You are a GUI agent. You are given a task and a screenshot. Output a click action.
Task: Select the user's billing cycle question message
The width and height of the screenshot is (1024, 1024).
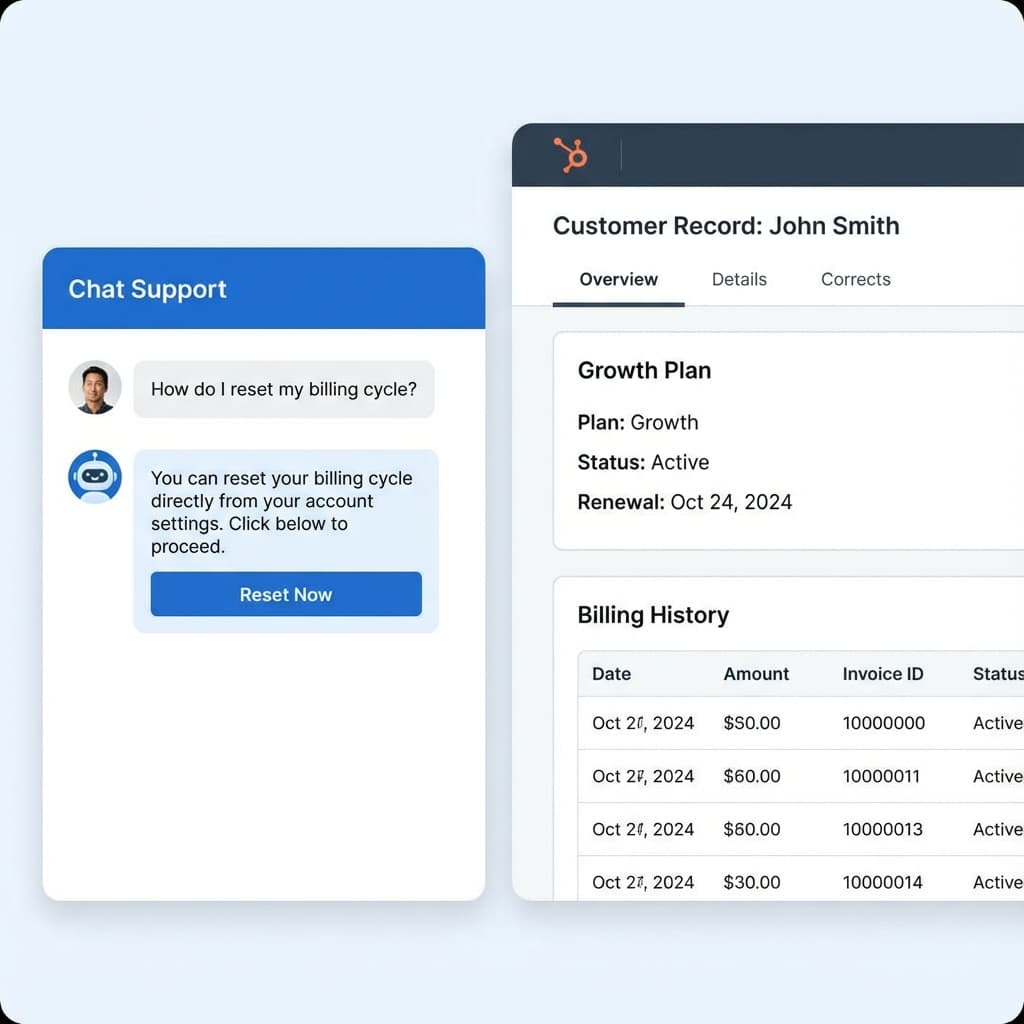coord(284,389)
